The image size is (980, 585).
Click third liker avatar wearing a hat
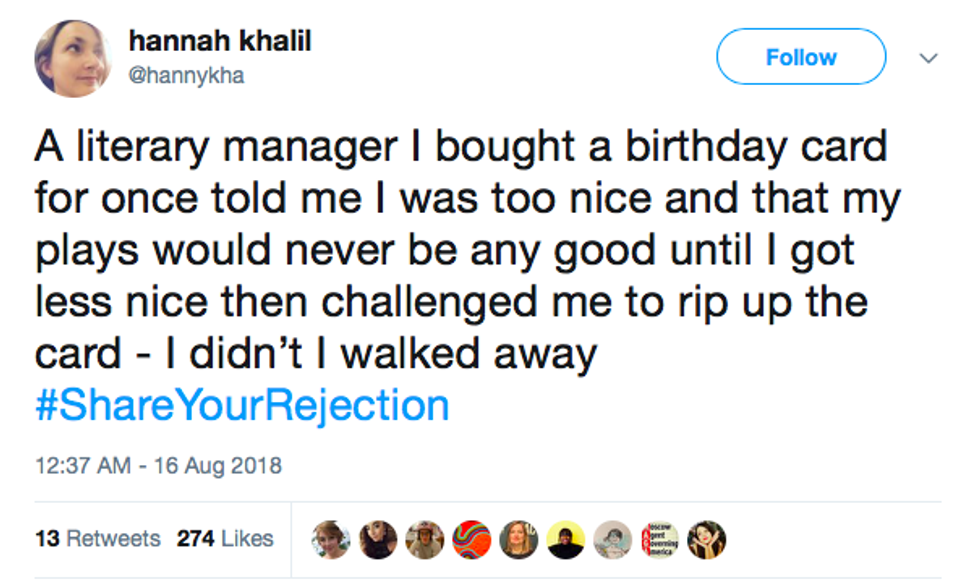pyautogui.click(x=425, y=539)
